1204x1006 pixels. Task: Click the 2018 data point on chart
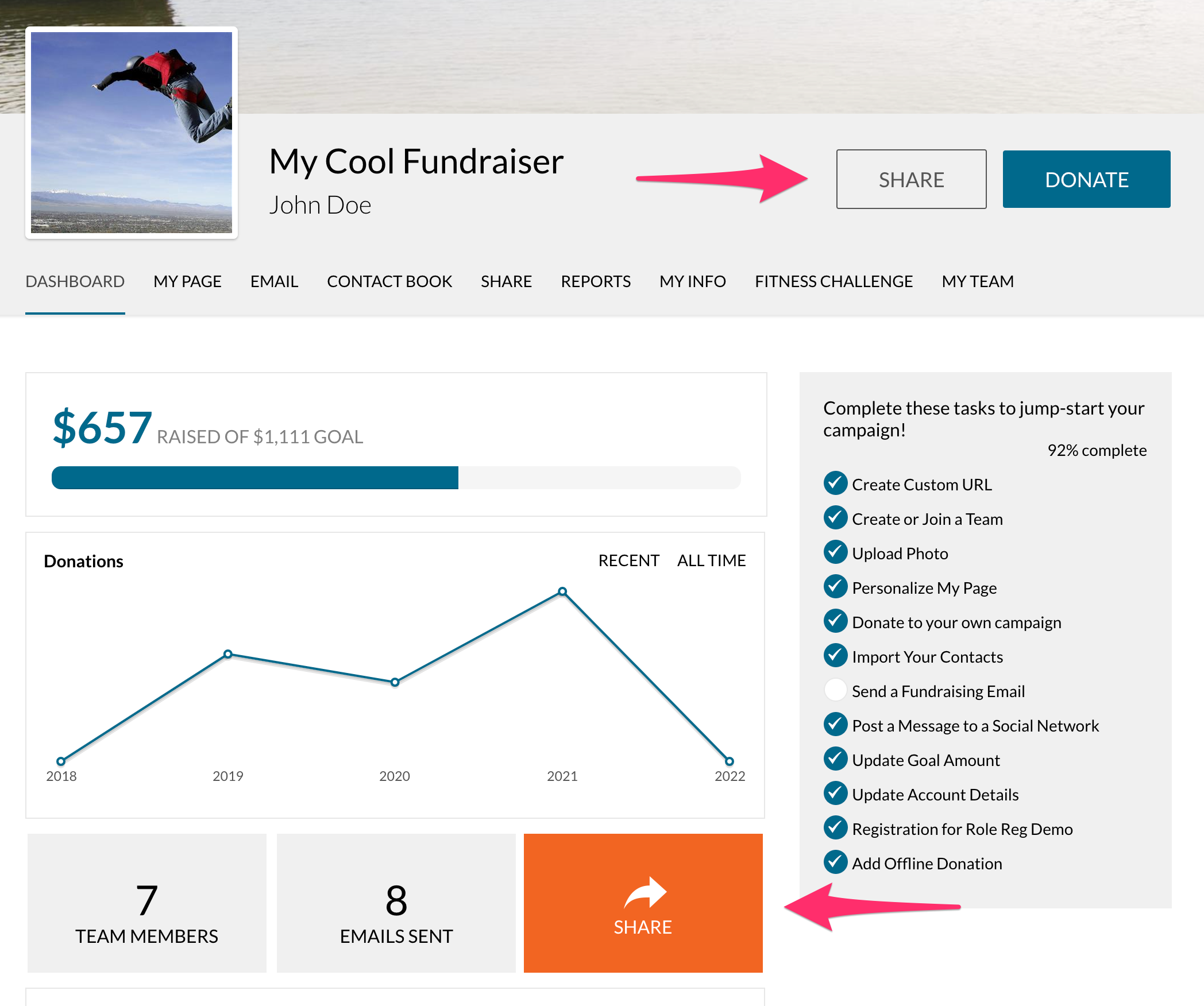(x=61, y=761)
